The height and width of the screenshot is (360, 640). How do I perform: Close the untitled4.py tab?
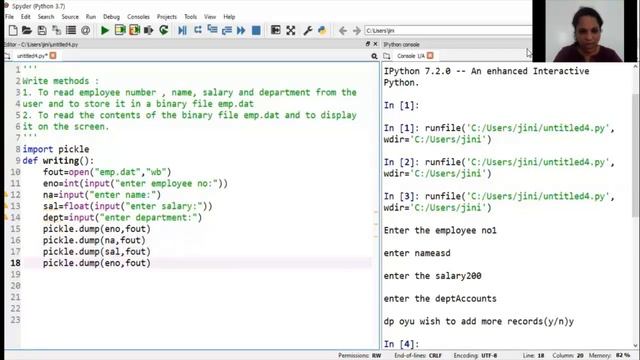pyautogui.click(x=53, y=56)
